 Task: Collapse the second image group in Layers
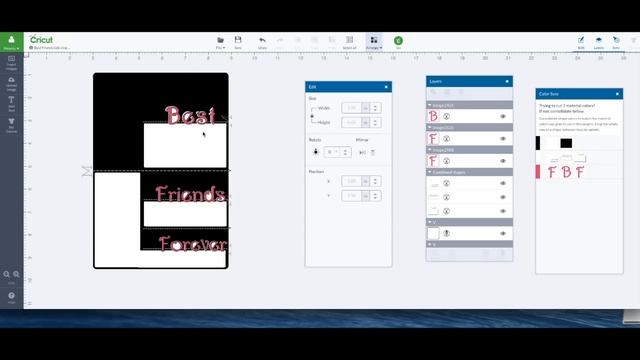[429, 128]
